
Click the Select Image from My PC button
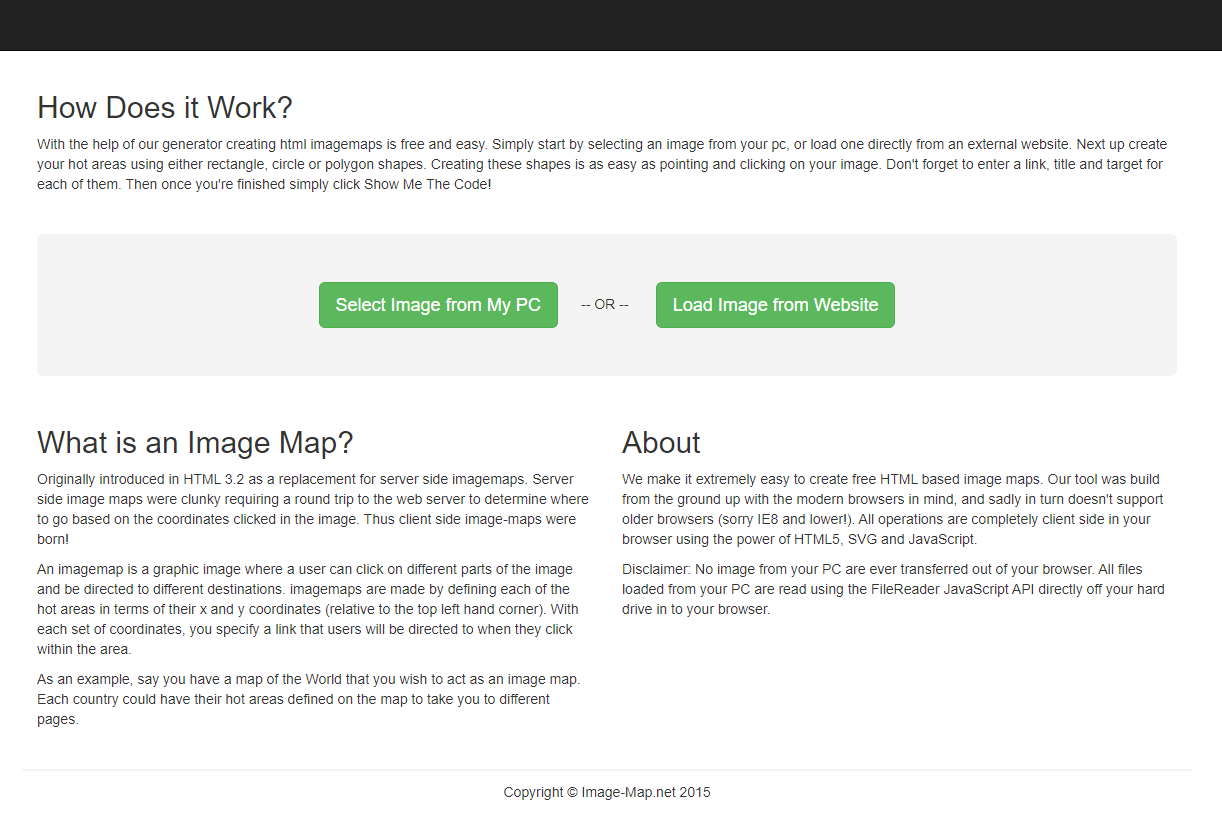tap(438, 305)
